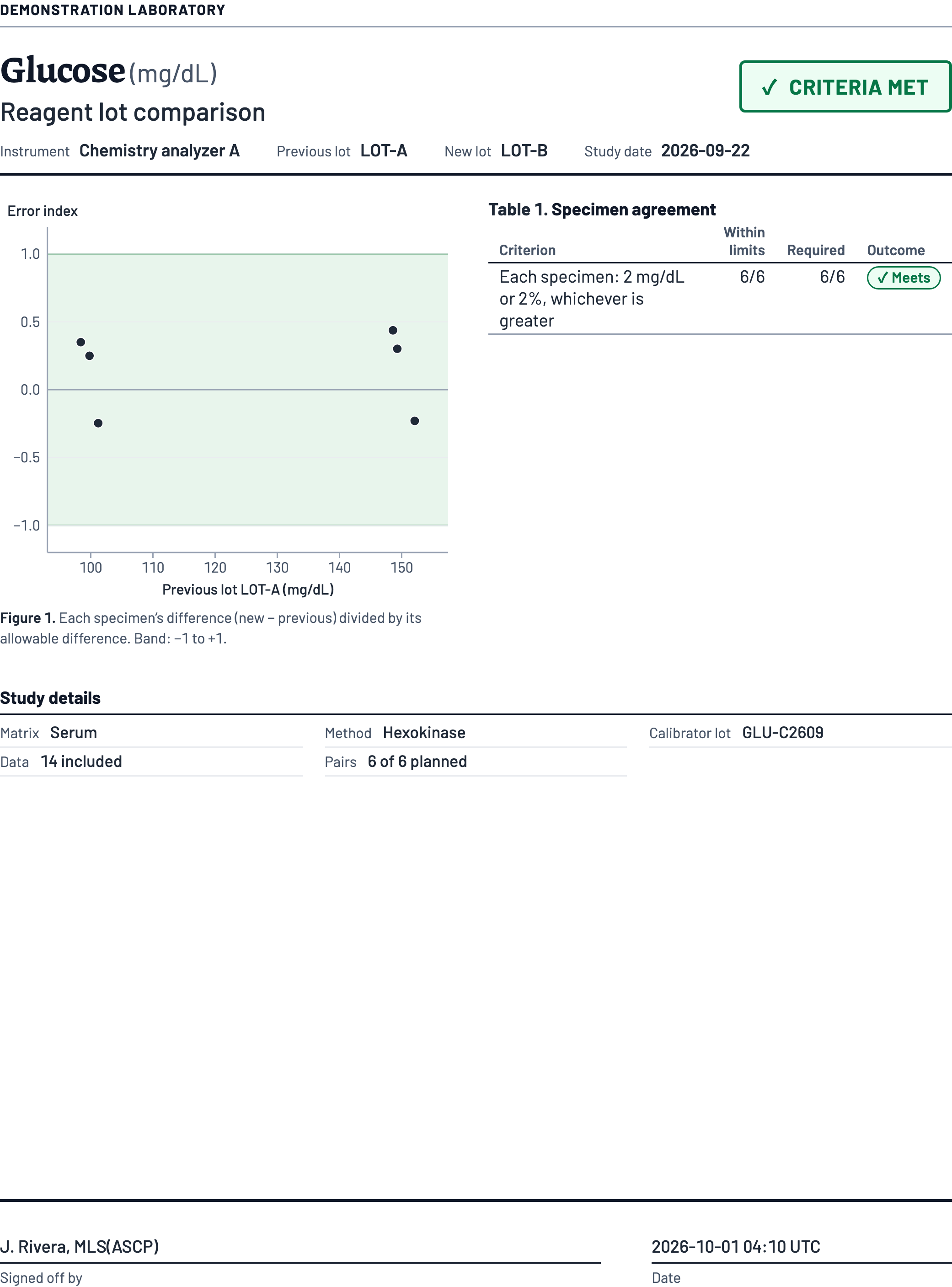Select the method value Hexokinase
The image size is (952, 1287).
point(424,733)
